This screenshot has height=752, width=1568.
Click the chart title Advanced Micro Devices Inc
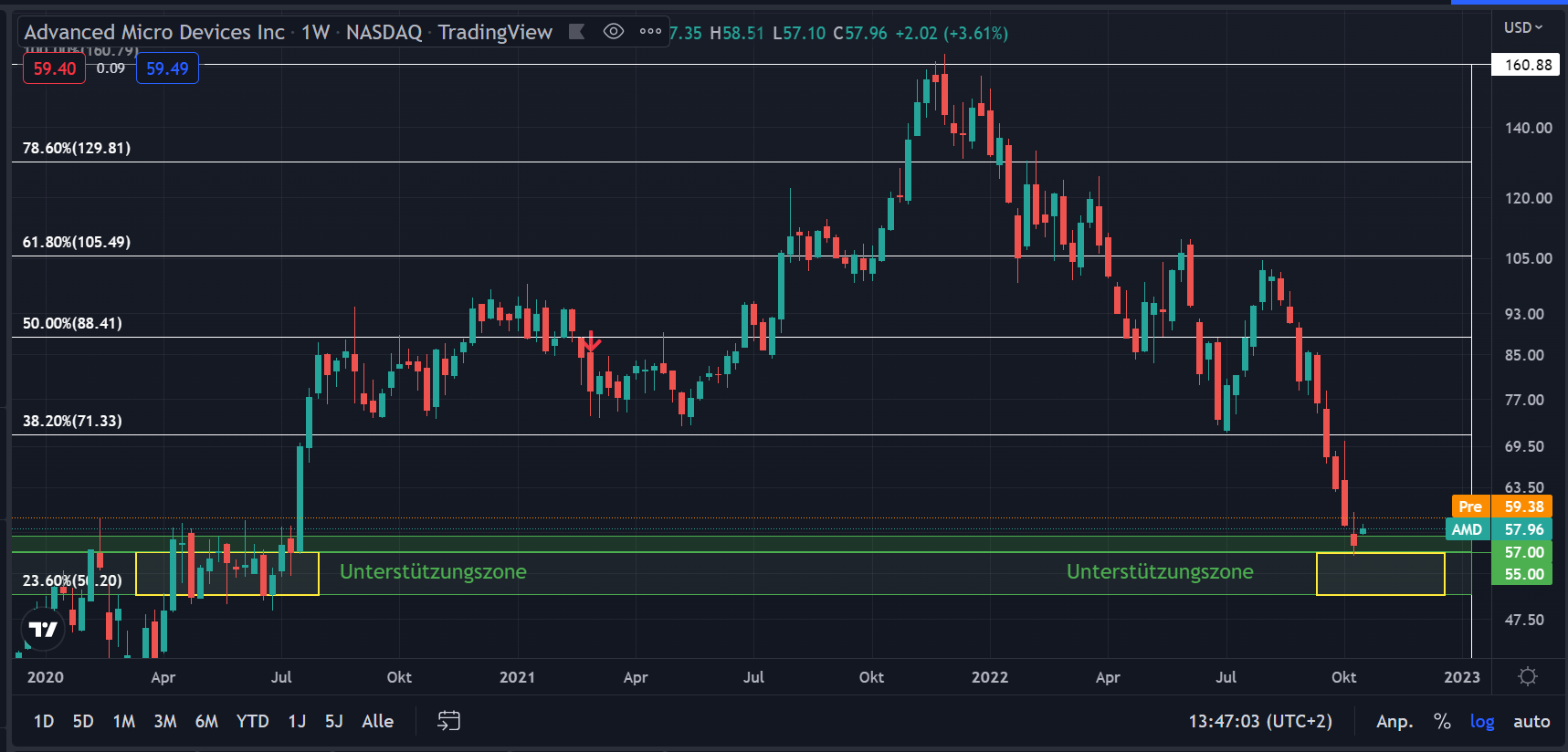(x=154, y=32)
